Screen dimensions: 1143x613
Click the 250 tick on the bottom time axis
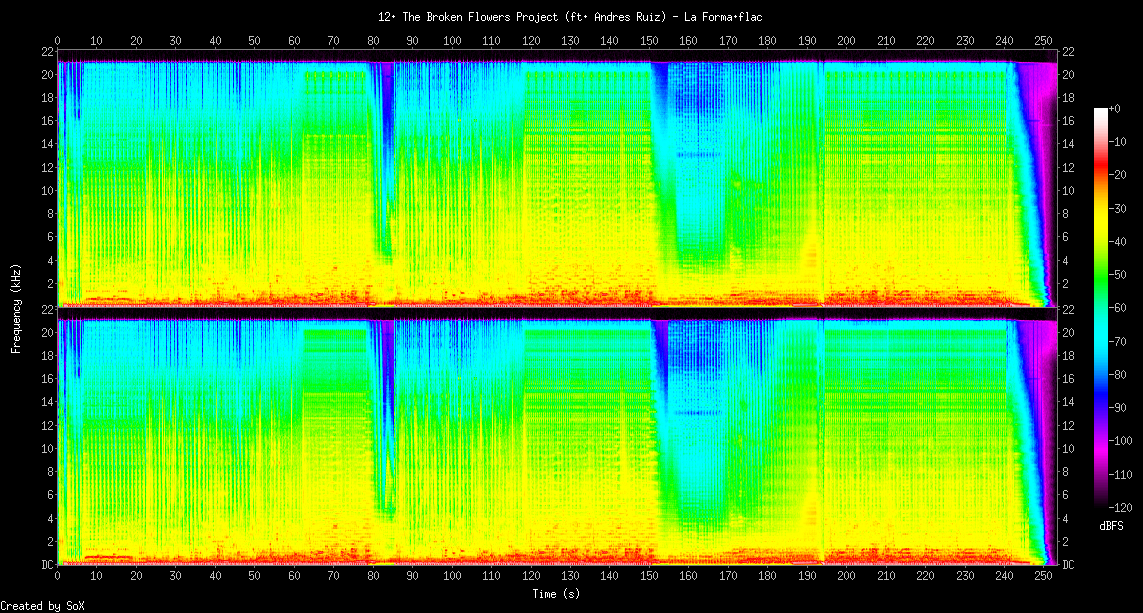[1043, 576]
